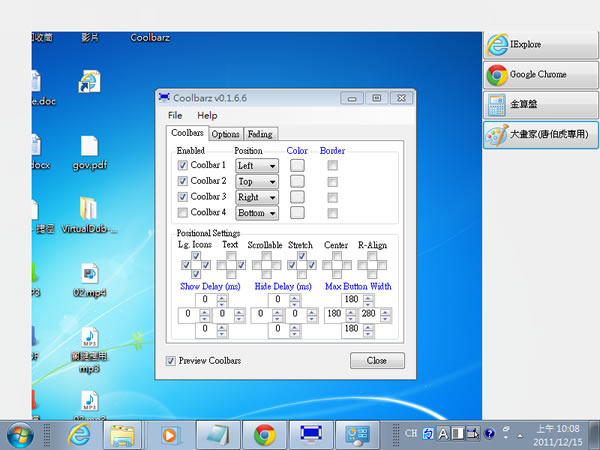Image resolution: width=600 pixels, height=450 pixels.
Task: Open Coolbar 1 position dropdown (Left)
Action: coord(257,166)
